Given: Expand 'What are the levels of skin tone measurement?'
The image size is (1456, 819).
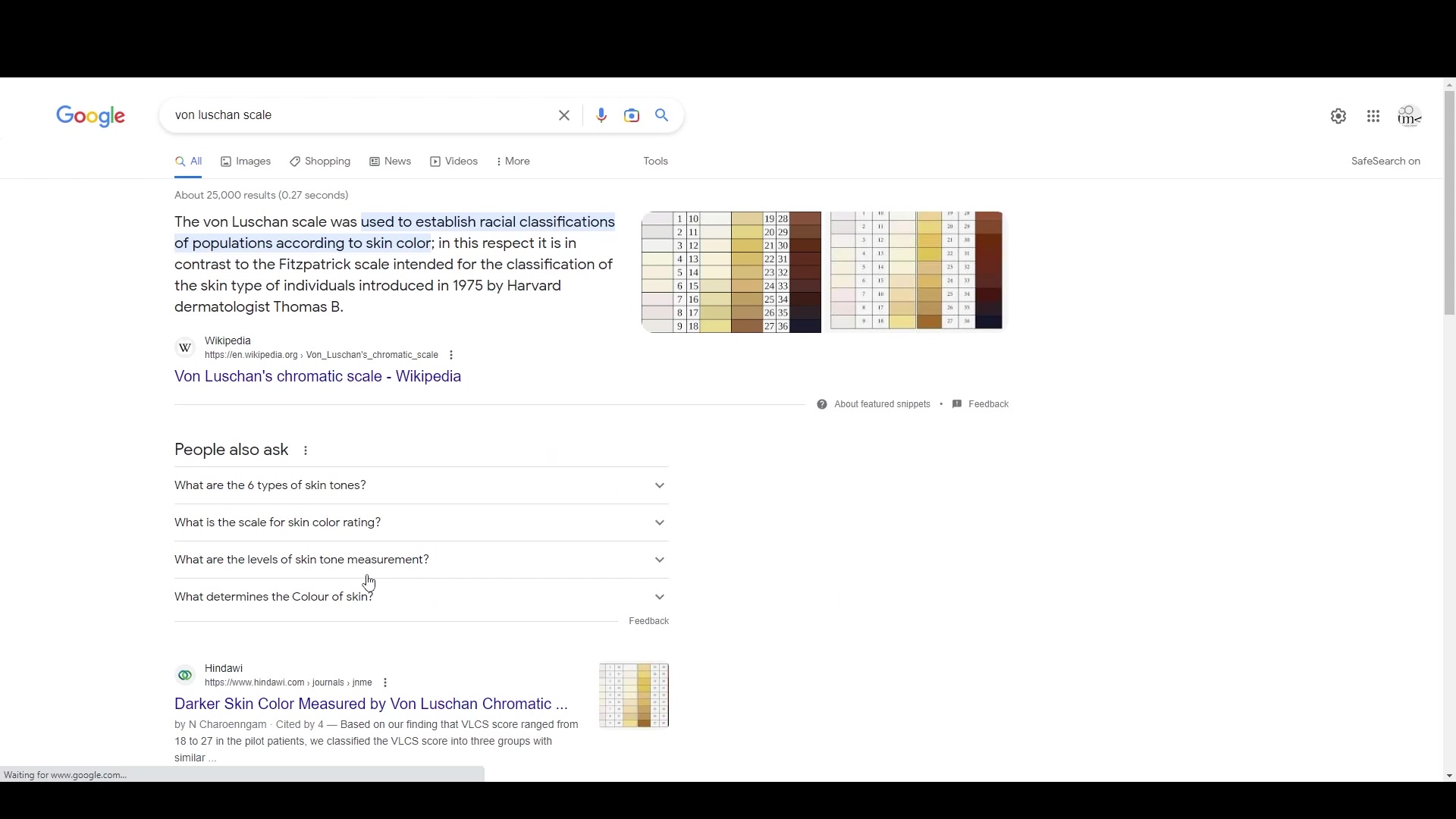Looking at the screenshot, I should (x=421, y=560).
